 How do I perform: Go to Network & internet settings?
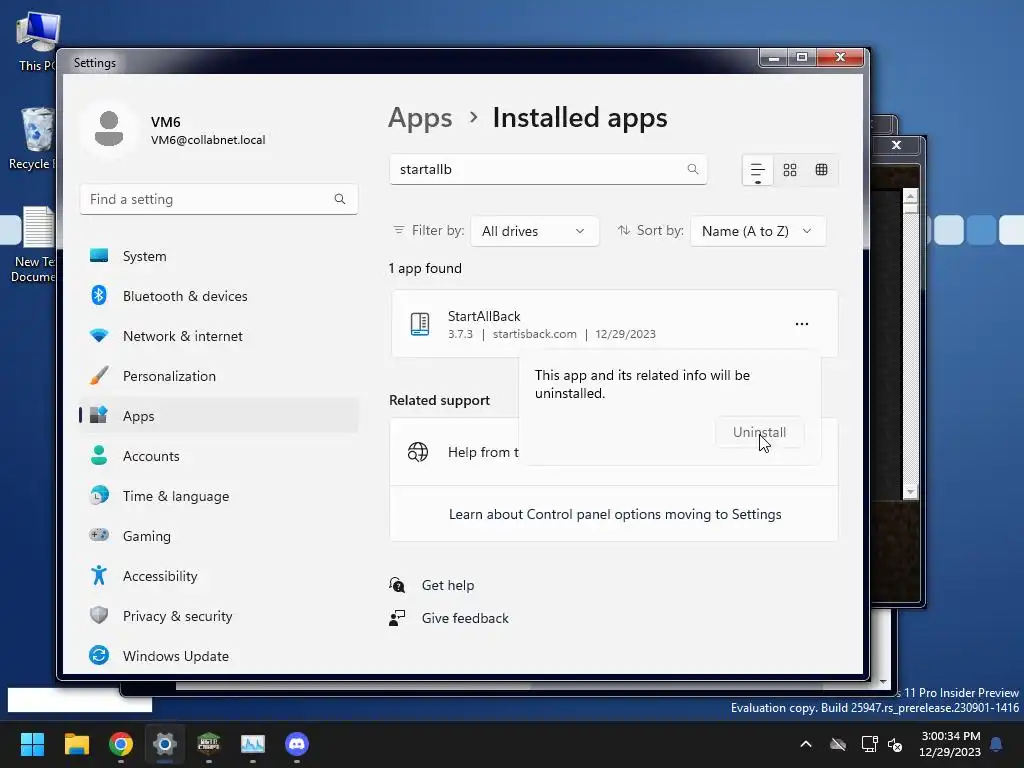coord(218,336)
